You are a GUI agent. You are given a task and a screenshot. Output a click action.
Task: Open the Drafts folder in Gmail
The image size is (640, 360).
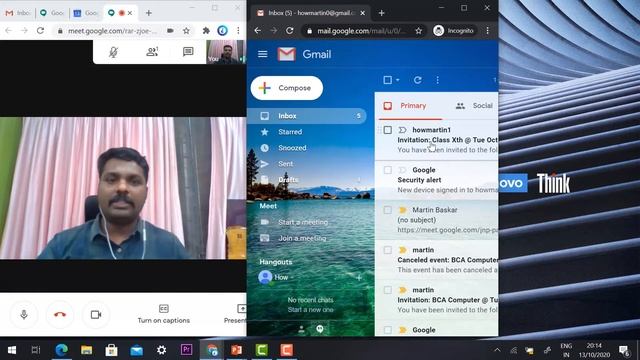[288, 180]
